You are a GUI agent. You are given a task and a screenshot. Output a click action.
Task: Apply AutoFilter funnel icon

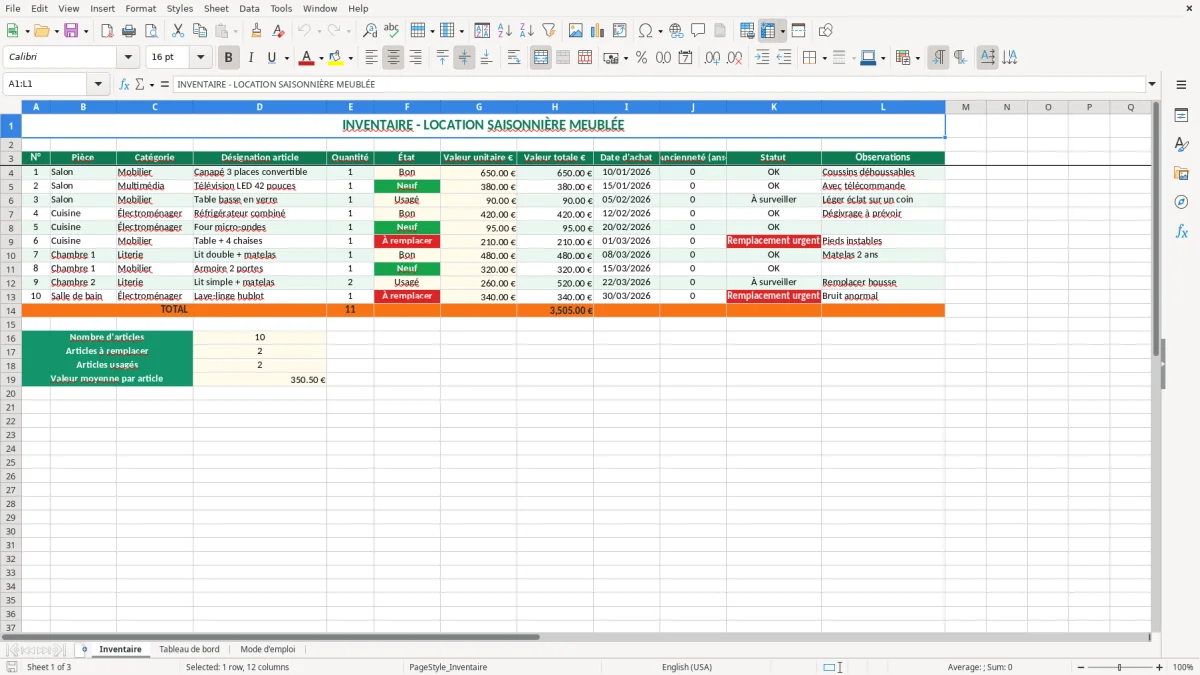tap(548, 31)
